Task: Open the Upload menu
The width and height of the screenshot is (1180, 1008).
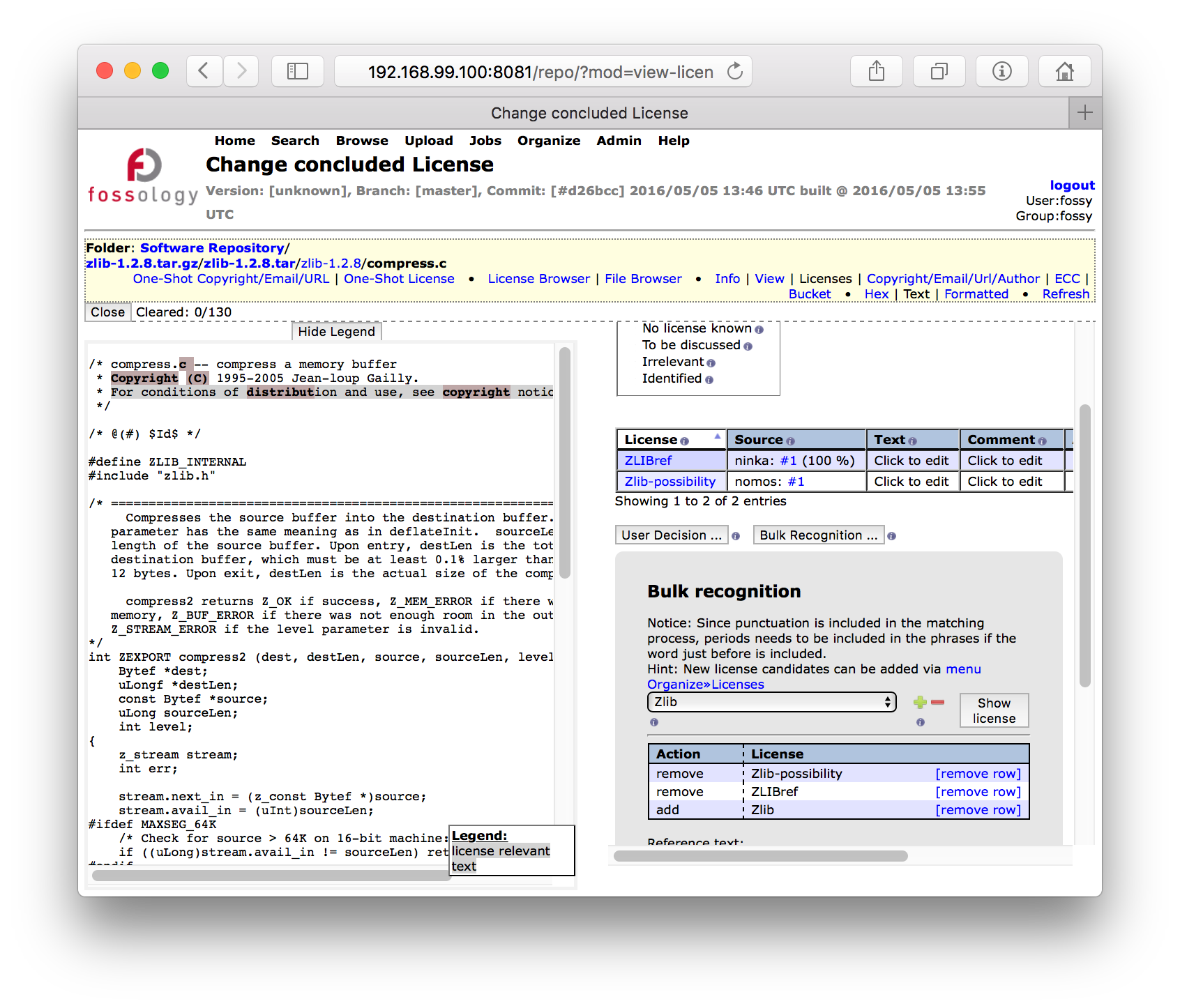Action: pyautogui.click(x=429, y=141)
